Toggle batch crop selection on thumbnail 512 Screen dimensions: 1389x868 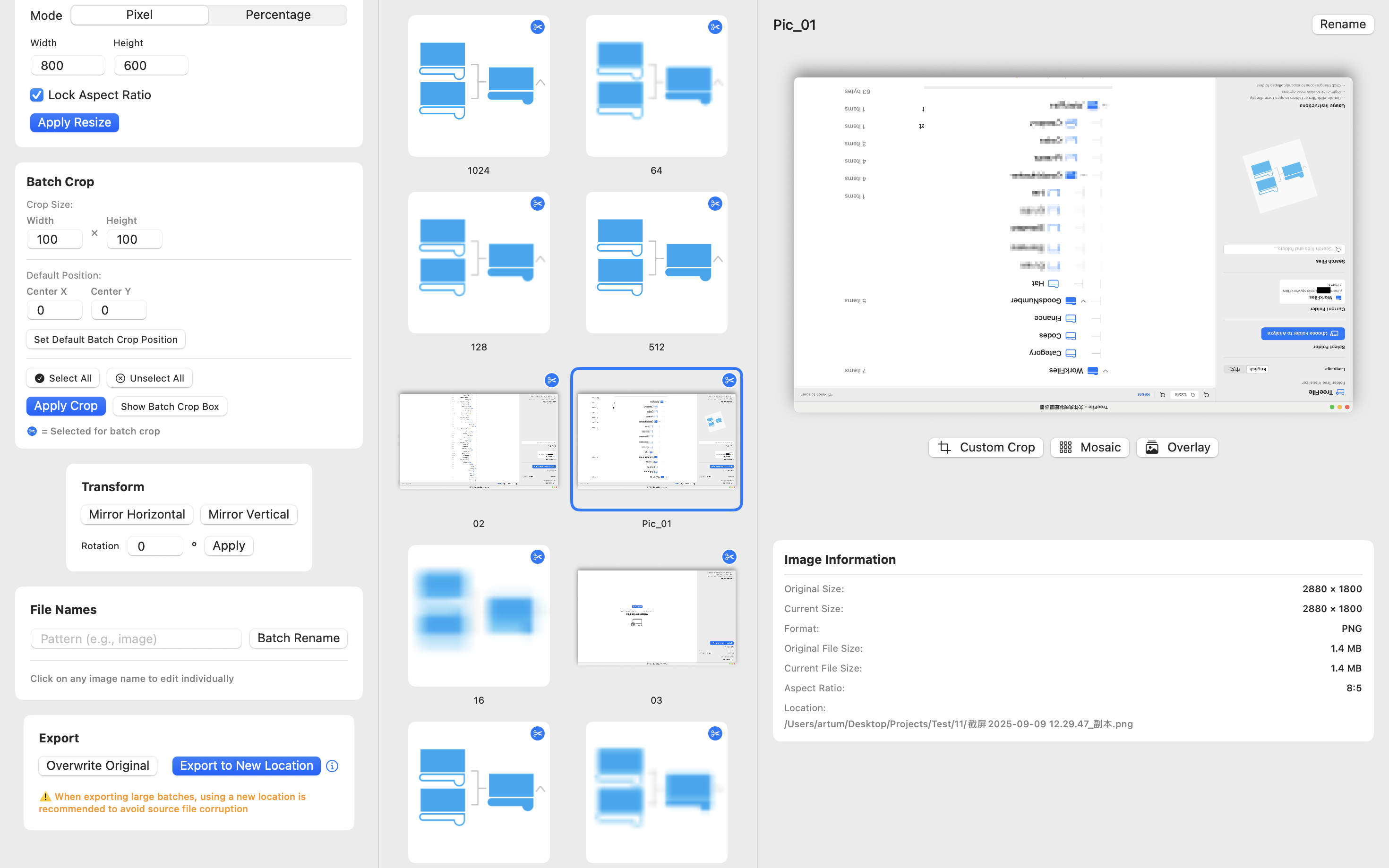(714, 204)
